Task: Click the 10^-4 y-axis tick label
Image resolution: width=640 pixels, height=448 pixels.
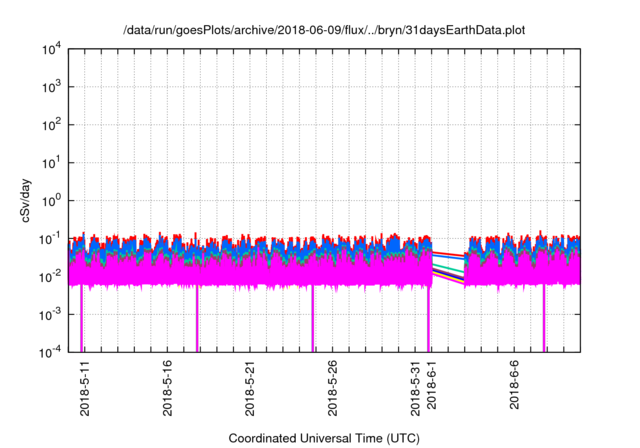Action: (51, 352)
